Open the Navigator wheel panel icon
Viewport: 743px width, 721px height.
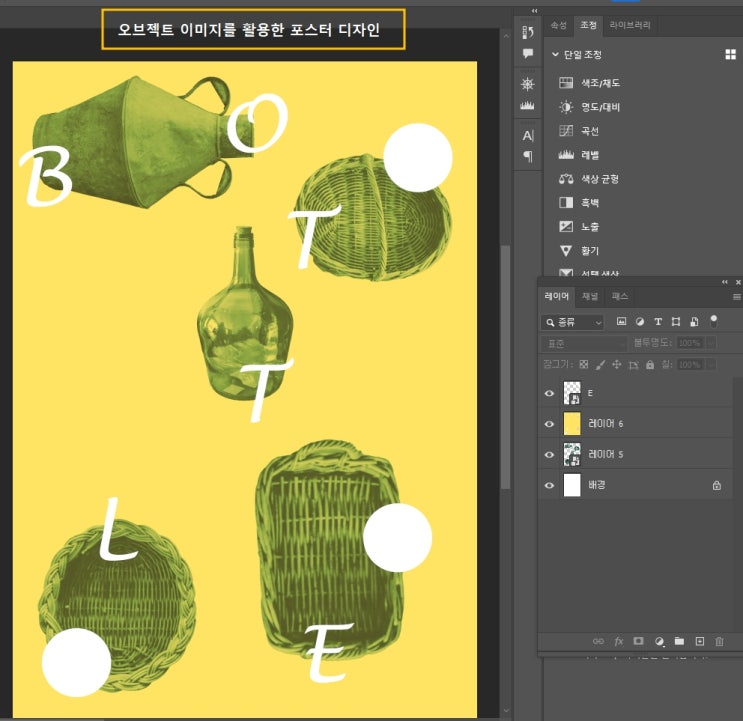(527, 84)
